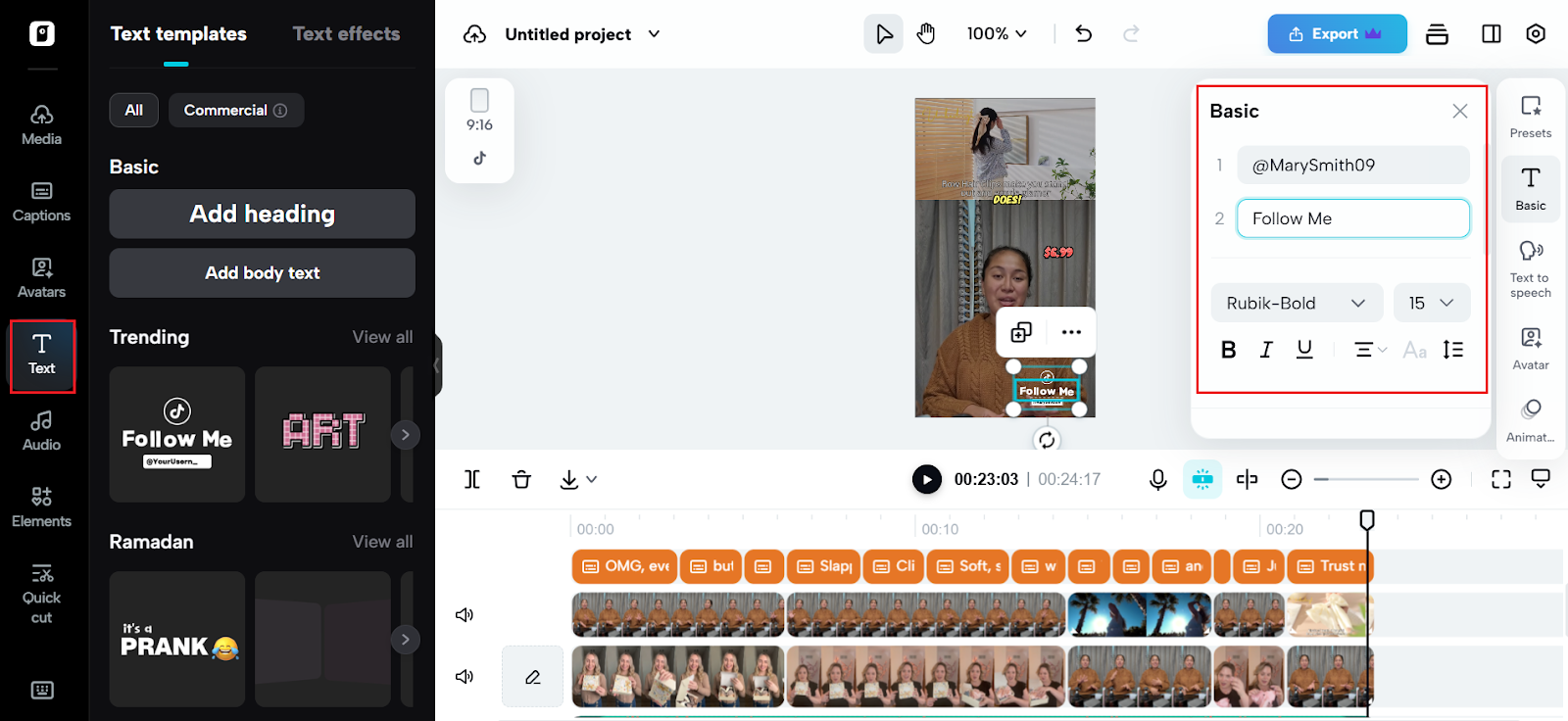Adjust the timeline zoom slider

click(x=1367, y=479)
